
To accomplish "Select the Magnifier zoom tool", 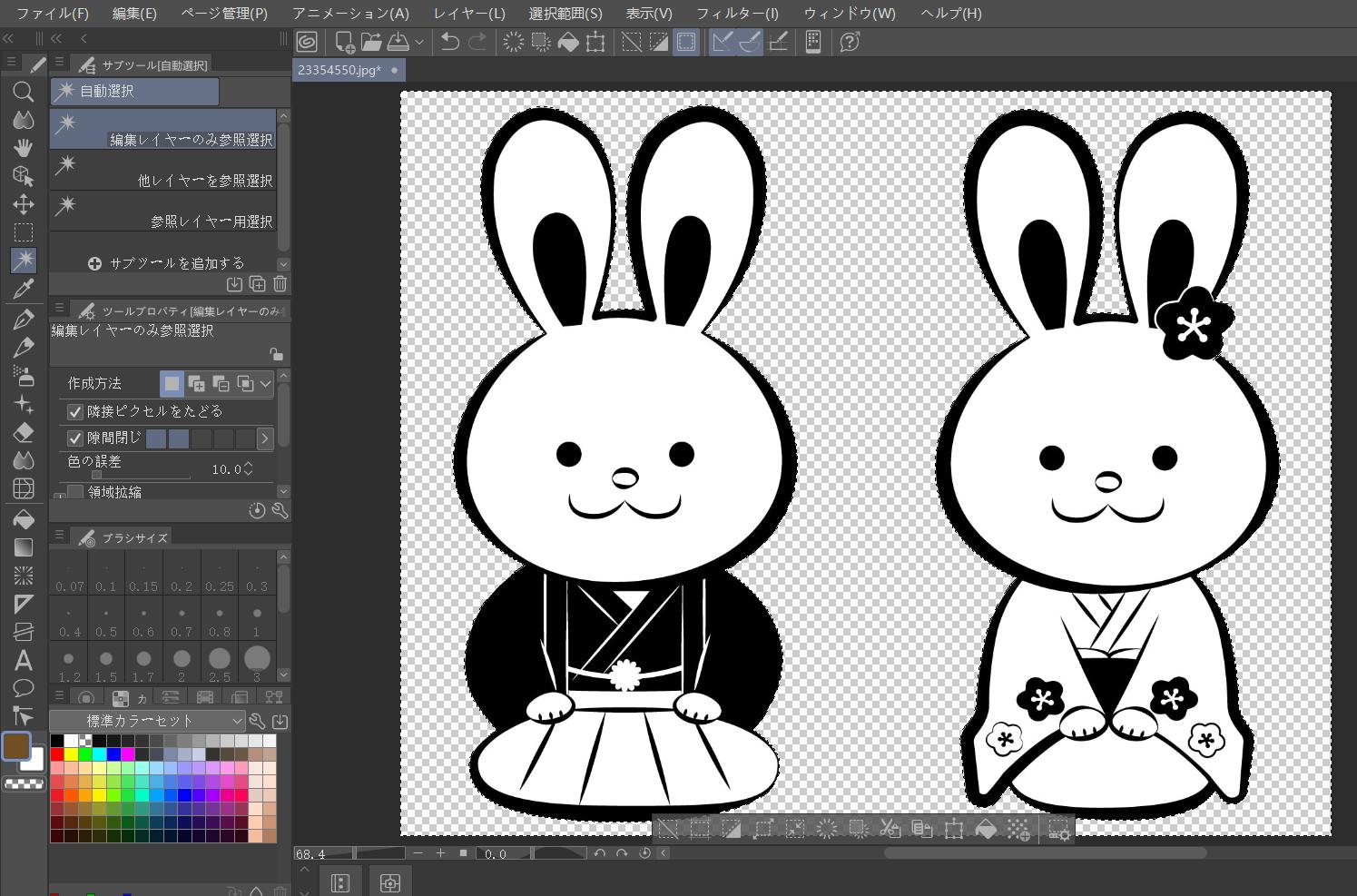I will click(24, 91).
